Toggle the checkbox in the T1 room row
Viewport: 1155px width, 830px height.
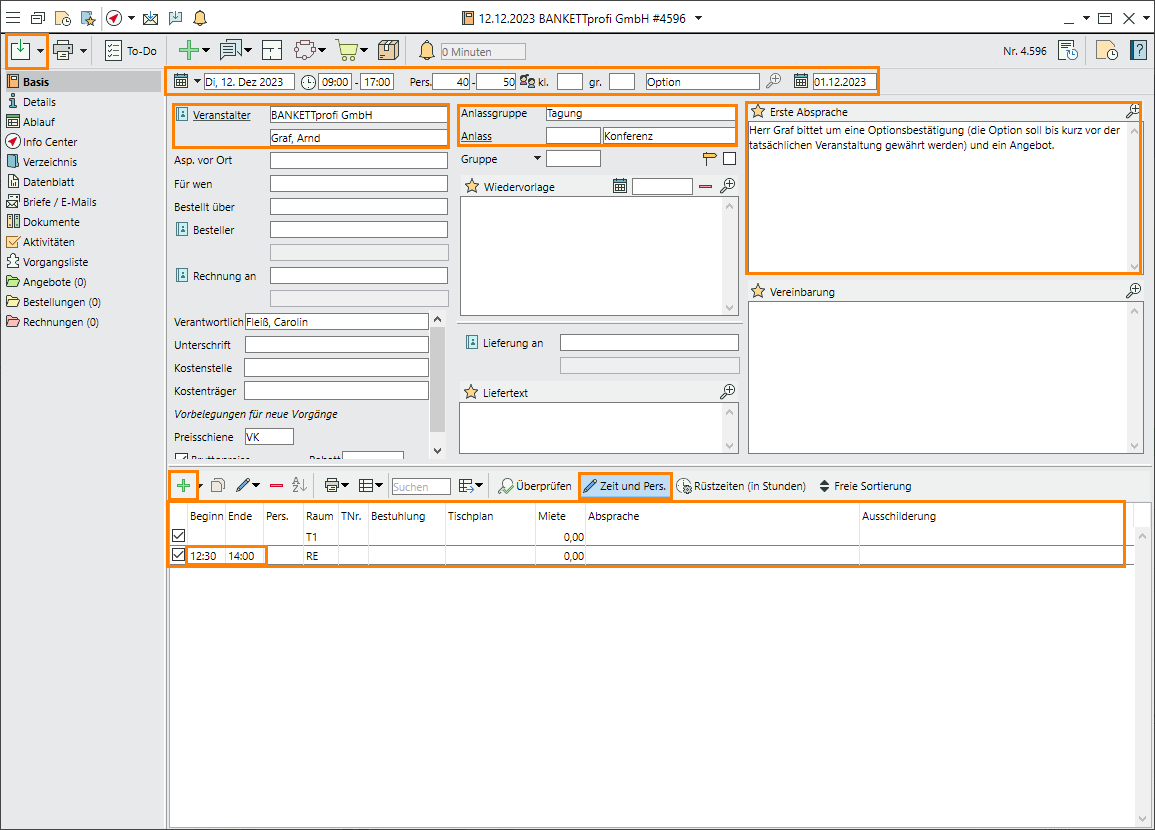pos(179,536)
